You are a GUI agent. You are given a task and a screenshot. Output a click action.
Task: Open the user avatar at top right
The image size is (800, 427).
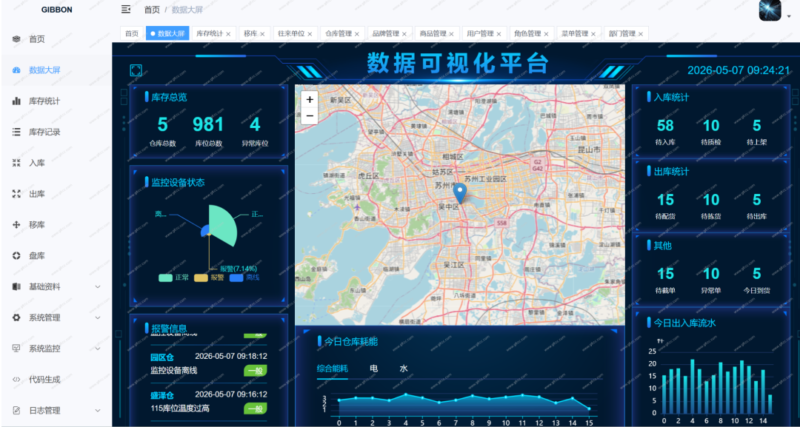770,10
